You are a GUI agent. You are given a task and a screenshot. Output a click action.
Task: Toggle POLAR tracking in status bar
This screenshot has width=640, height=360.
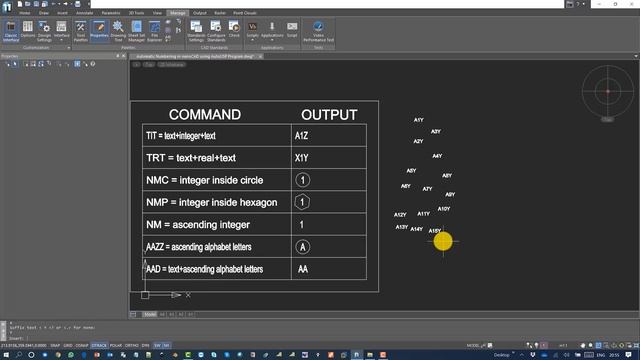point(116,346)
